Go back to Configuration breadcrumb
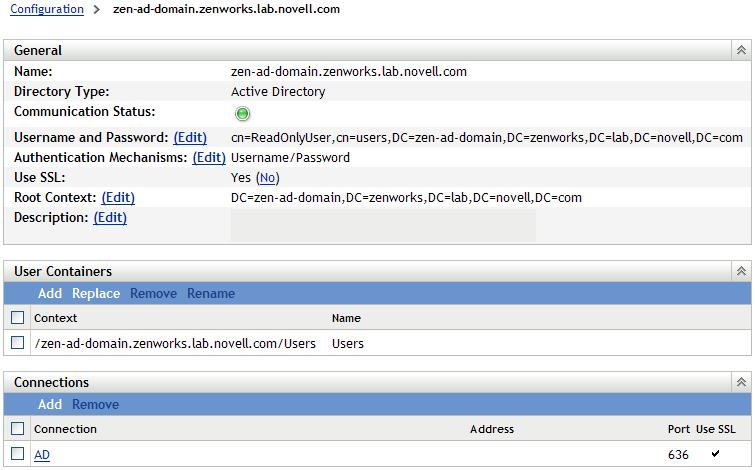 coord(47,9)
